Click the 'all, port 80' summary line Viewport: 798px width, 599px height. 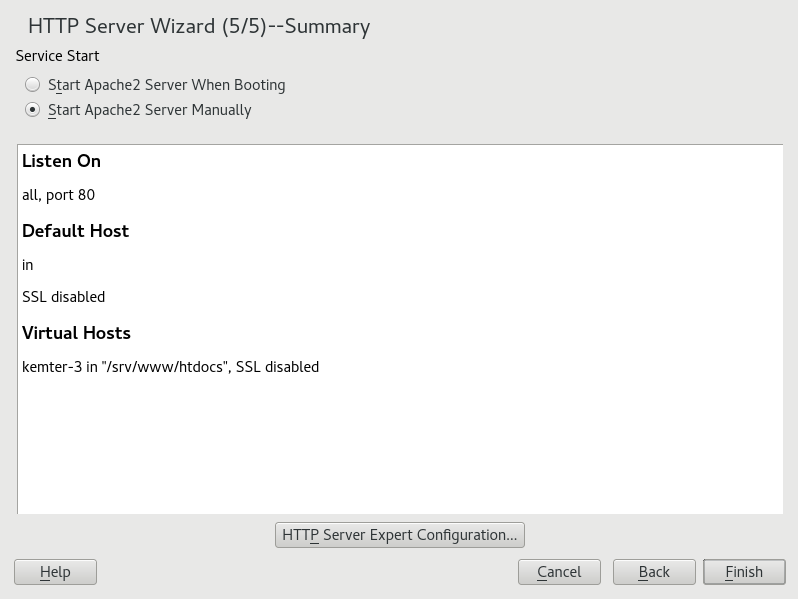pyautogui.click(x=58, y=195)
